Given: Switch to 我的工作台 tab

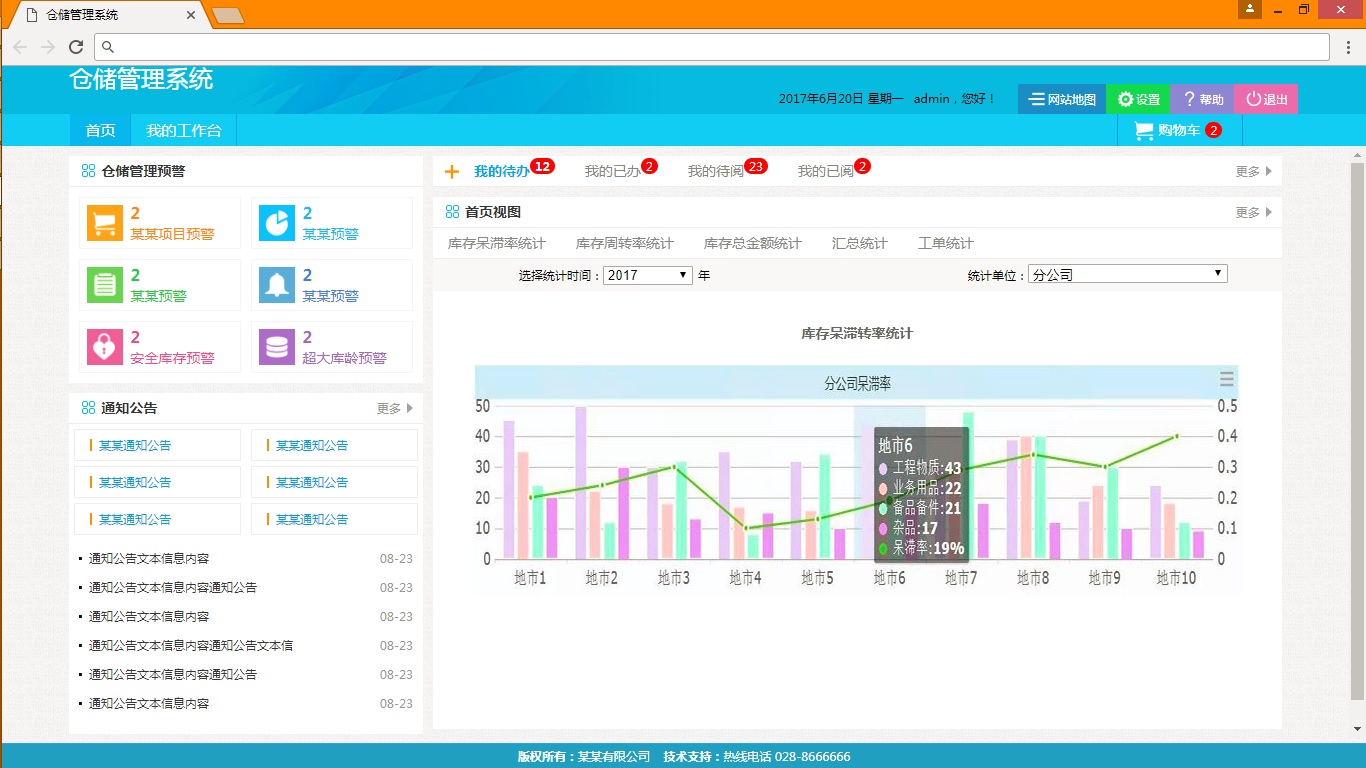Looking at the screenshot, I should [x=184, y=131].
